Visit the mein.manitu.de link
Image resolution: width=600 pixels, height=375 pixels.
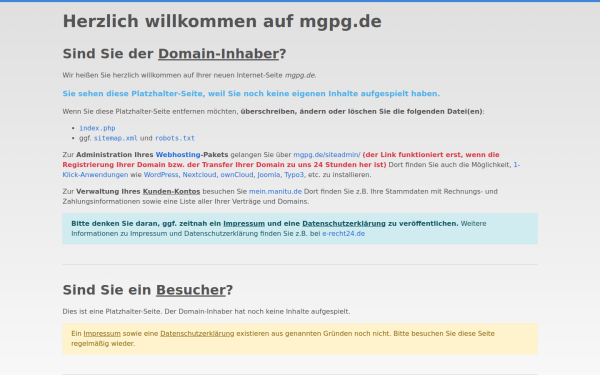[x=276, y=191]
